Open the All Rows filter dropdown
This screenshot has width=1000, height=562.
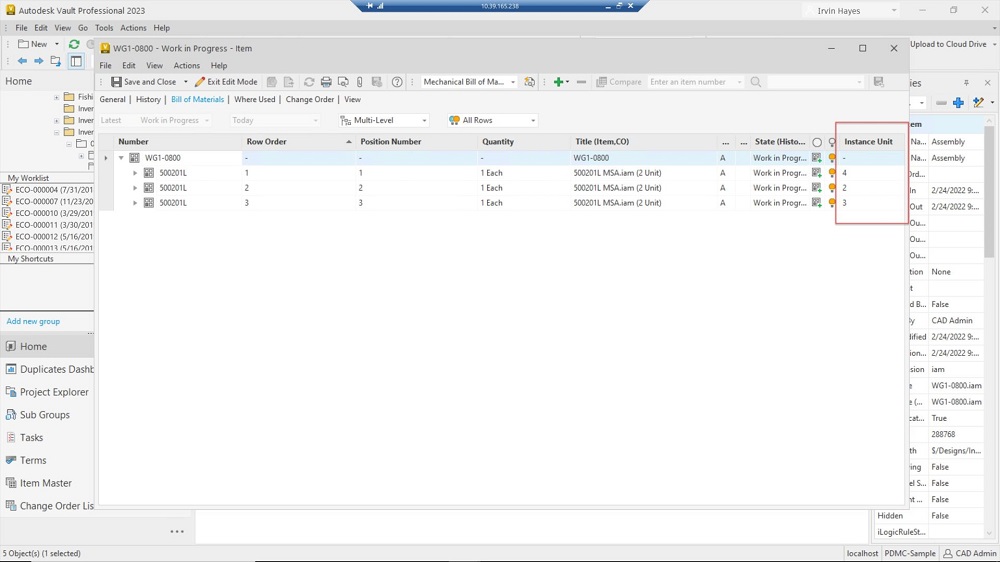(492, 120)
